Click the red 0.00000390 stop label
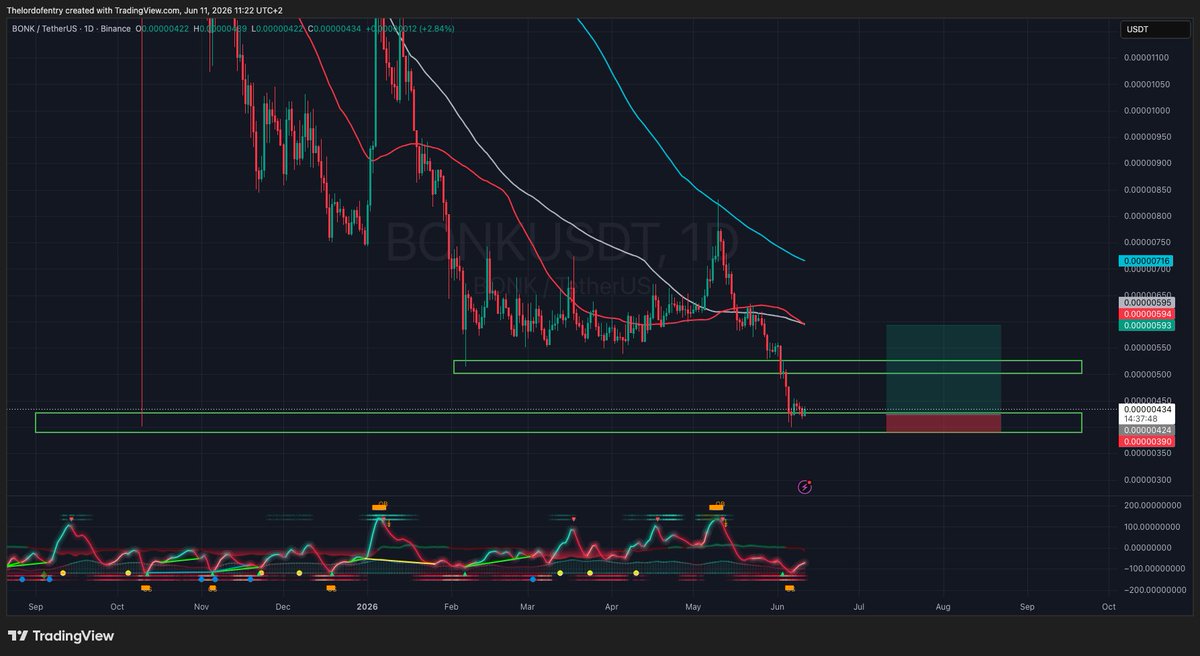The width and height of the screenshot is (1200, 656). (1146, 441)
